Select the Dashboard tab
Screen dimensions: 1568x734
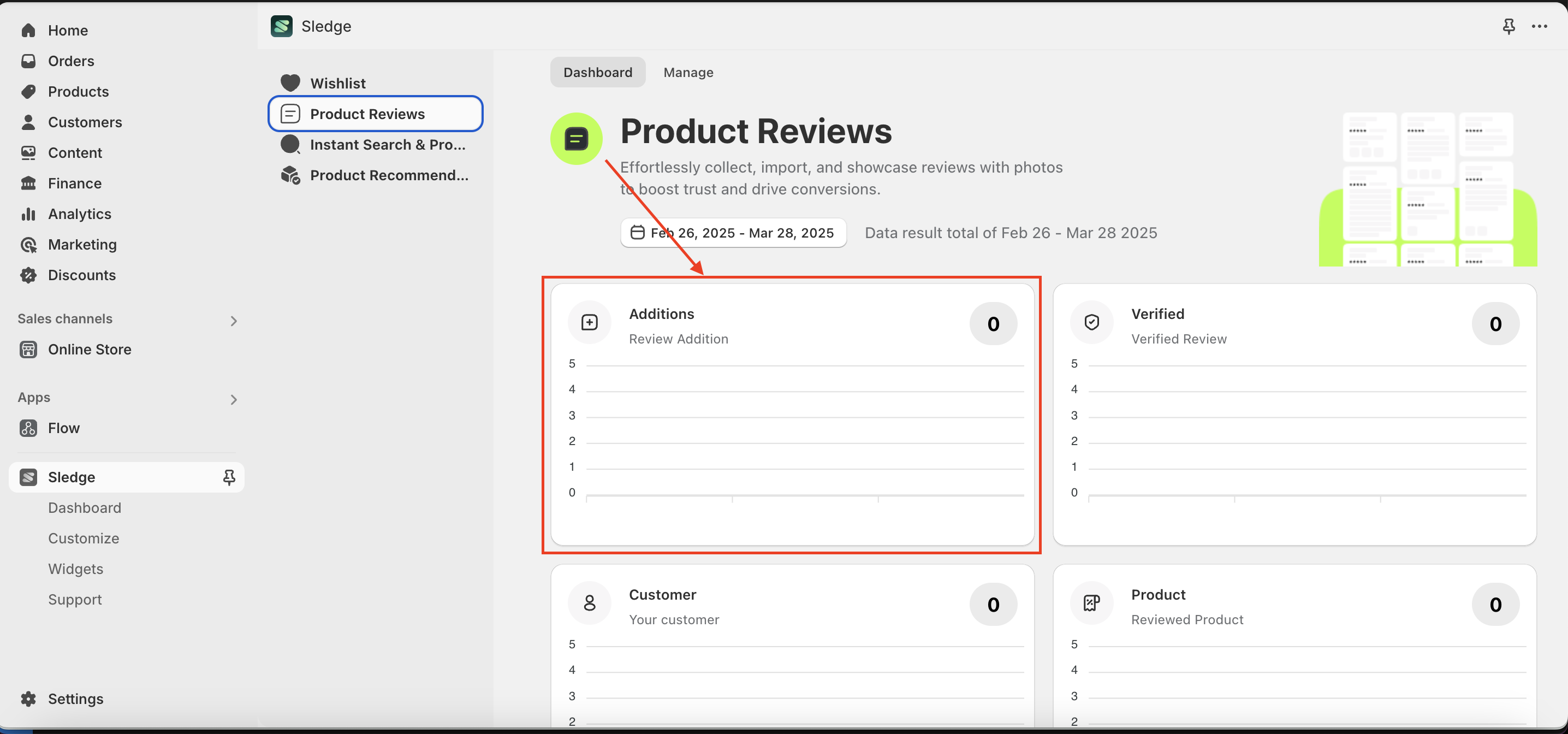click(x=597, y=73)
